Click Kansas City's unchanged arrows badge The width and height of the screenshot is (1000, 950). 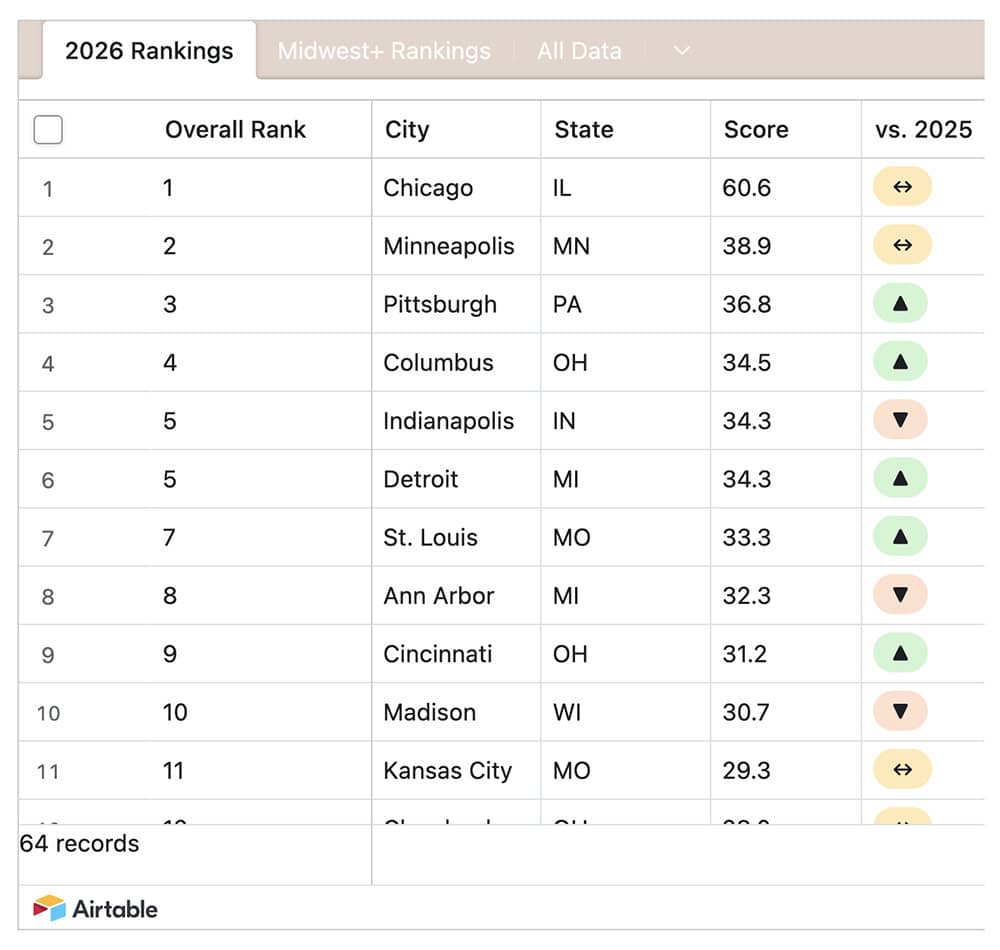point(902,770)
